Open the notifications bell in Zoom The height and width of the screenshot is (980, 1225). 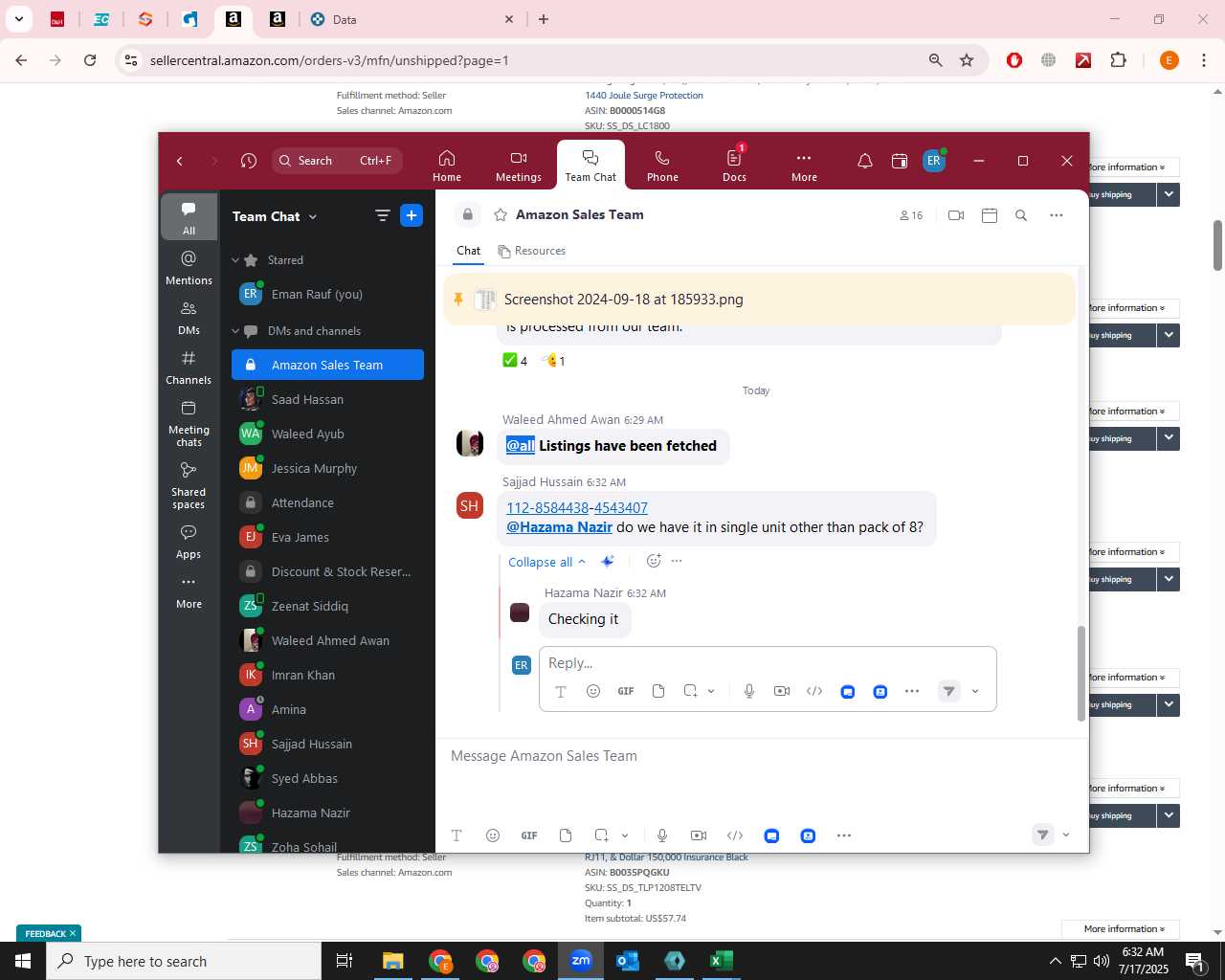(865, 161)
